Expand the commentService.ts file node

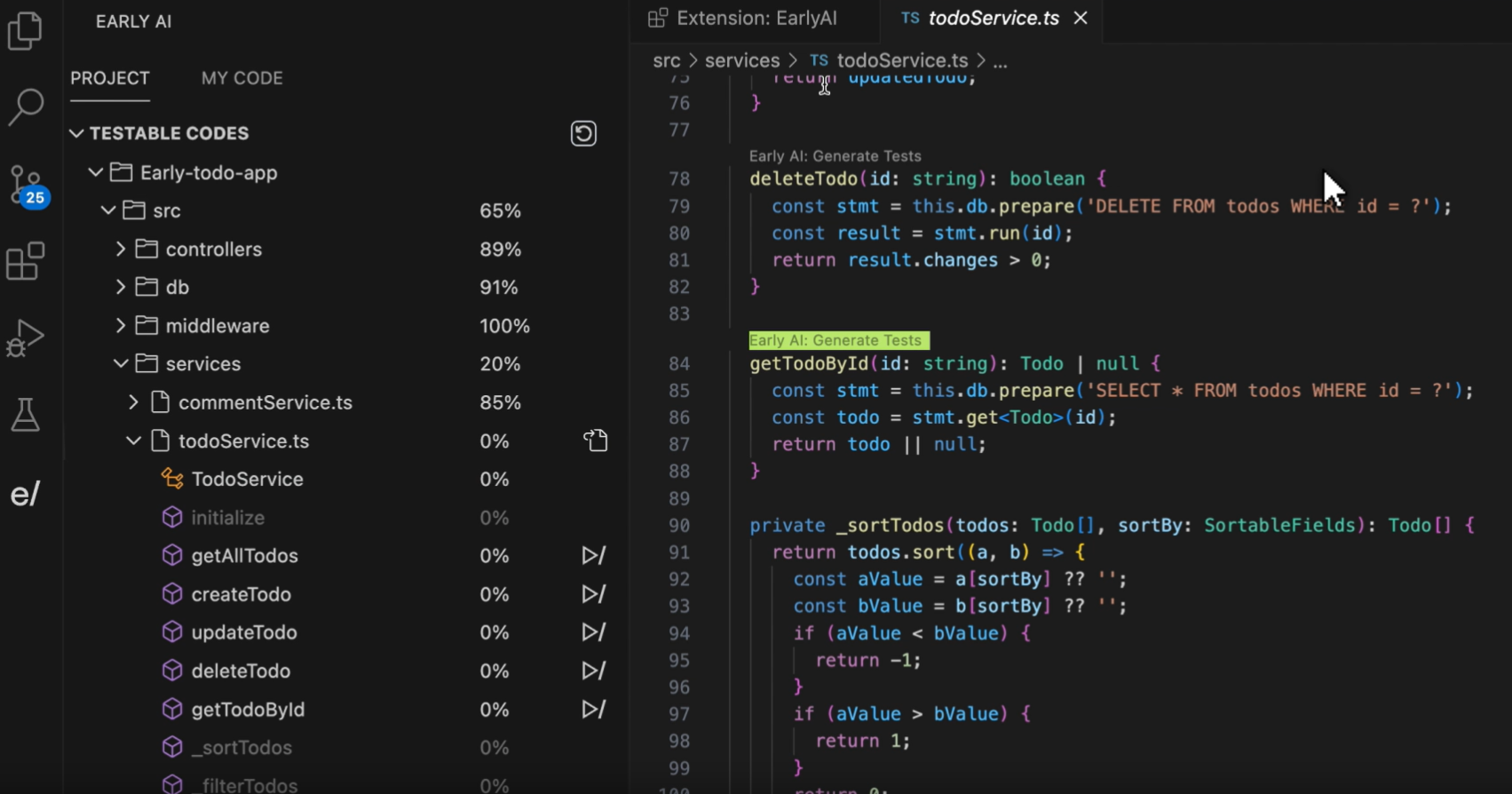tap(133, 402)
